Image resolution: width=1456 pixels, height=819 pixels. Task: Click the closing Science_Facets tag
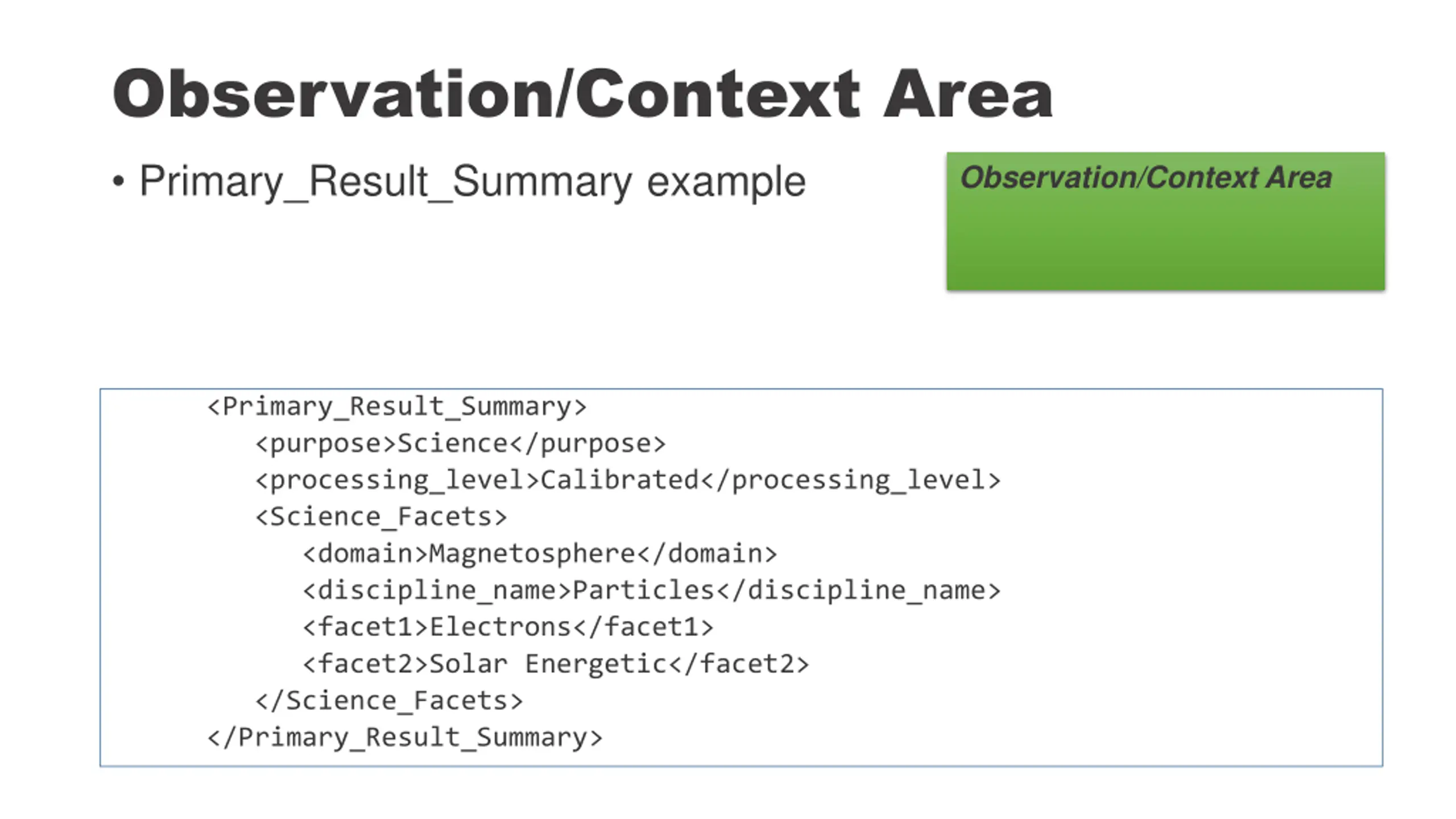[389, 701]
